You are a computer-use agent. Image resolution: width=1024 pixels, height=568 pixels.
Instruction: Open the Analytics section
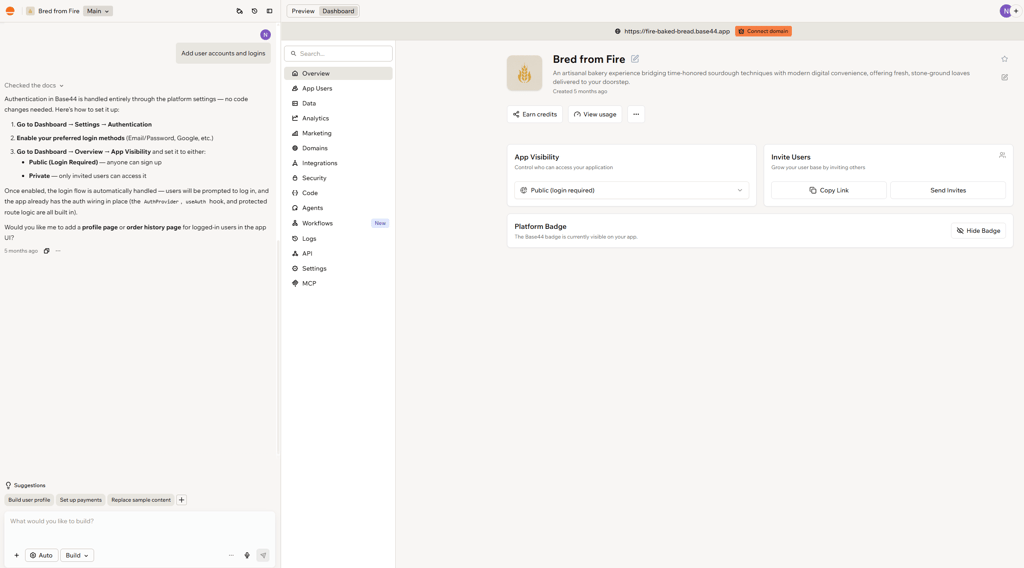point(338,118)
